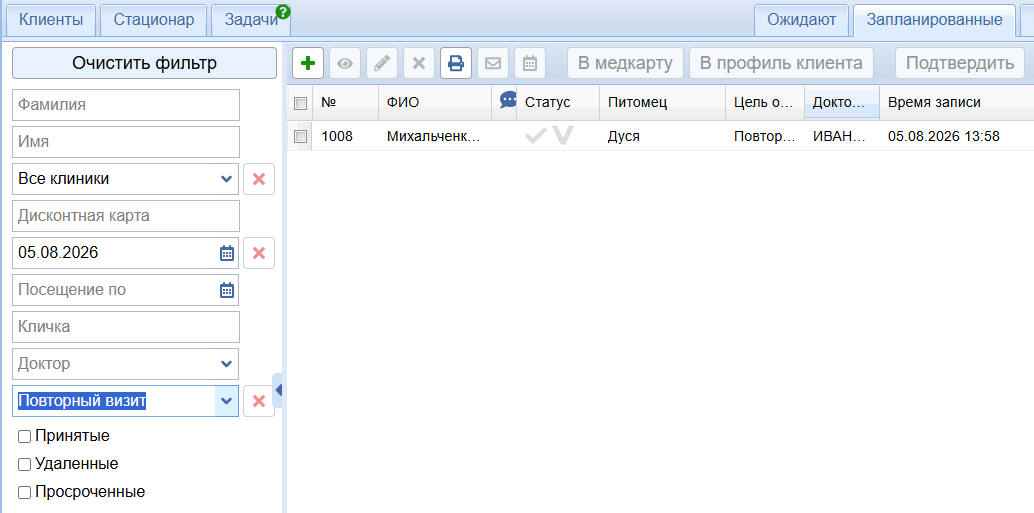This screenshot has width=1034, height=513.
Task: Click the calendar reschedule toolbar icon
Action: click(530, 63)
